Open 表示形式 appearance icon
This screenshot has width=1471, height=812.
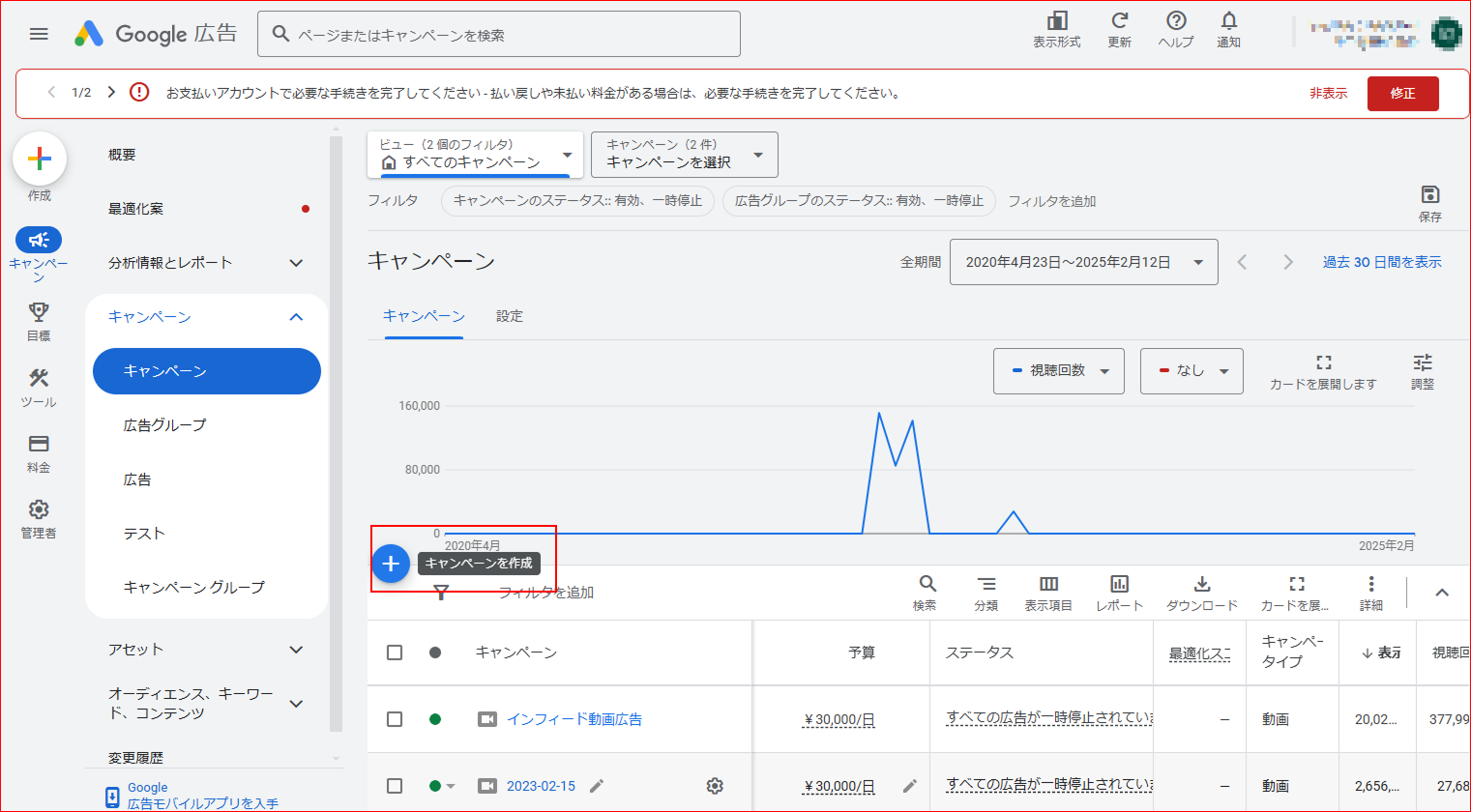[1057, 21]
